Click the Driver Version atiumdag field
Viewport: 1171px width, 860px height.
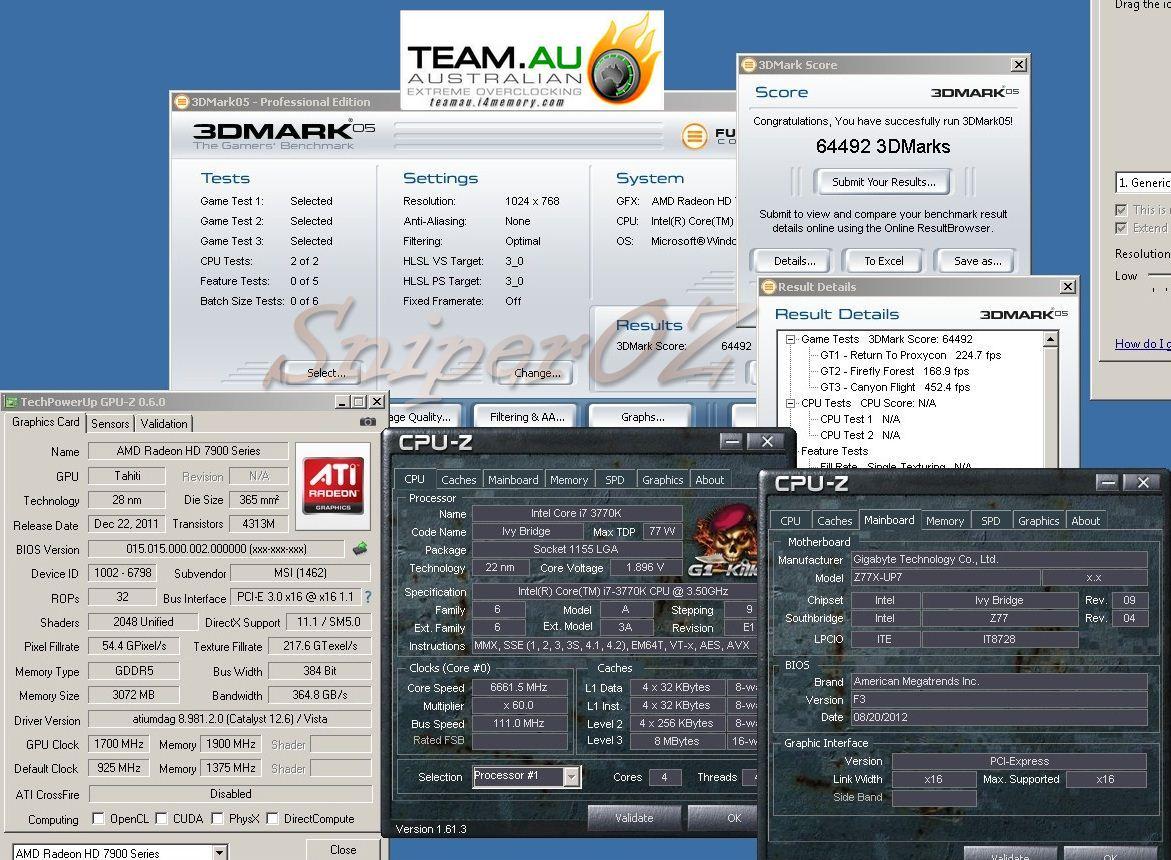230,719
